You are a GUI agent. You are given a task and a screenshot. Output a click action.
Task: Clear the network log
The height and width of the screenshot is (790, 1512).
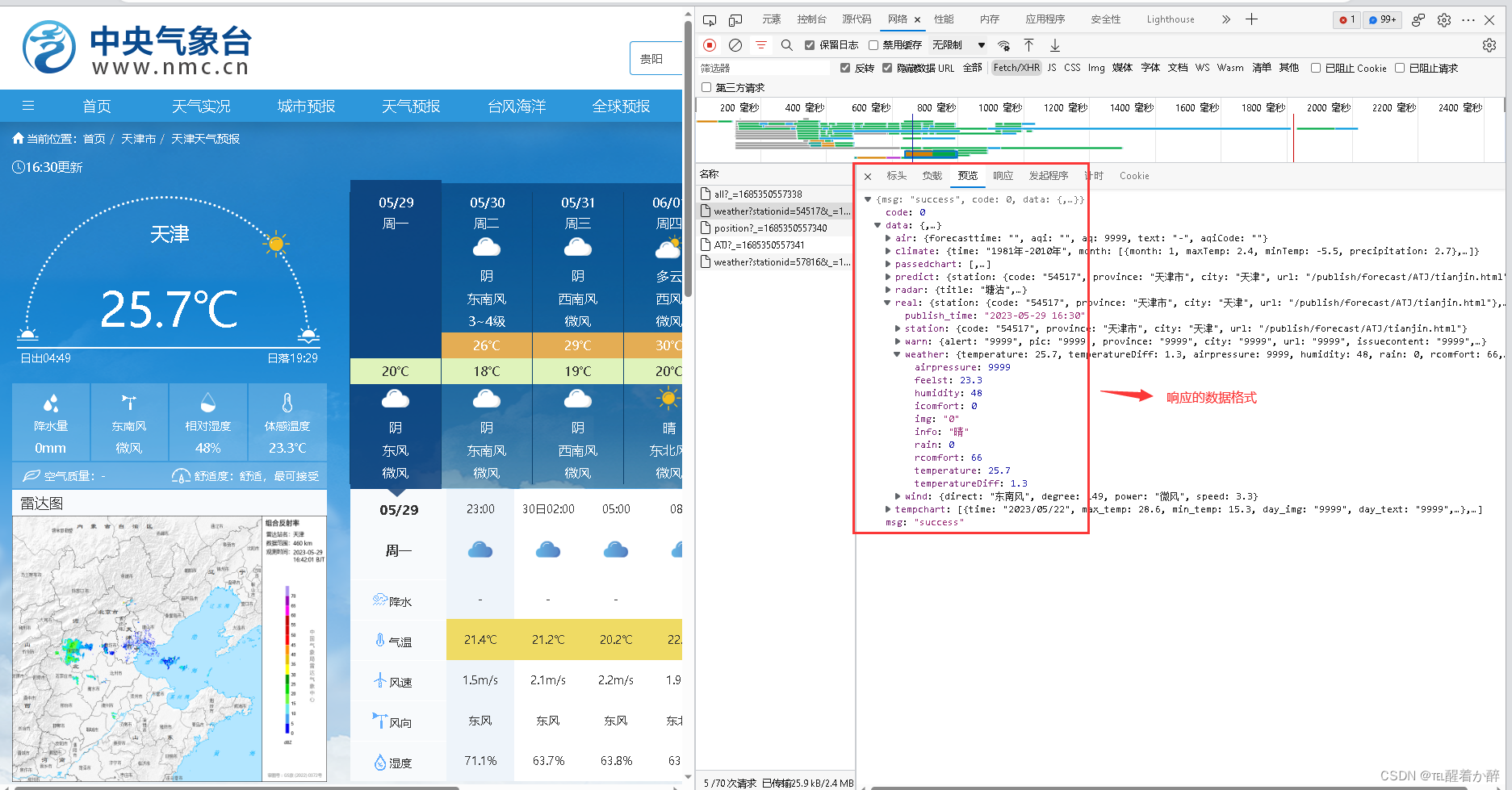[735, 45]
